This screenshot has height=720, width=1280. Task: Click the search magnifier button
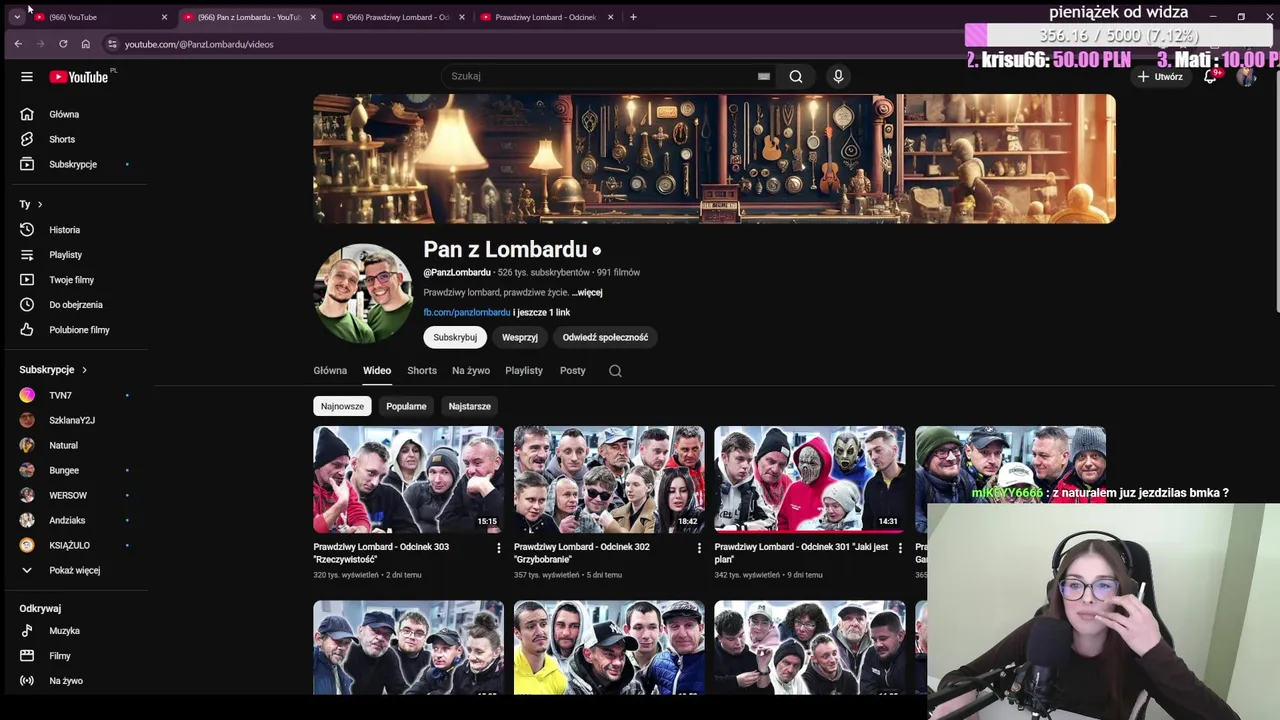pyautogui.click(x=796, y=76)
